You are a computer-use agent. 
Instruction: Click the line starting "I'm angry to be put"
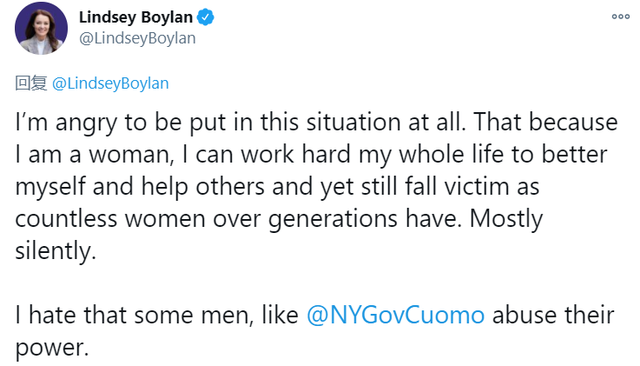coord(316,122)
